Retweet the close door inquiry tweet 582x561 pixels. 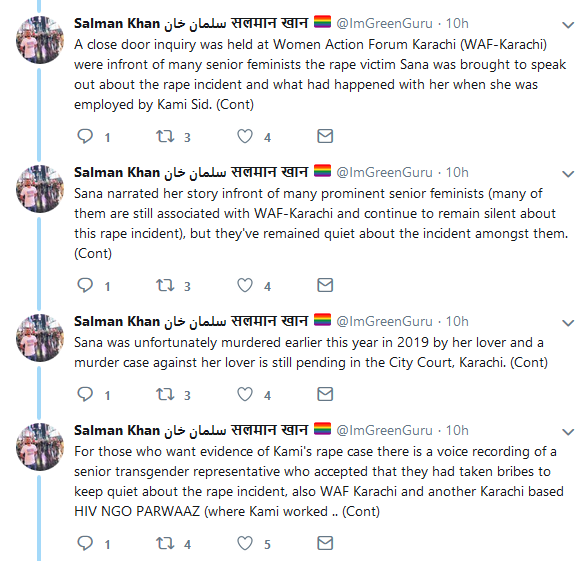[x=165, y=136]
